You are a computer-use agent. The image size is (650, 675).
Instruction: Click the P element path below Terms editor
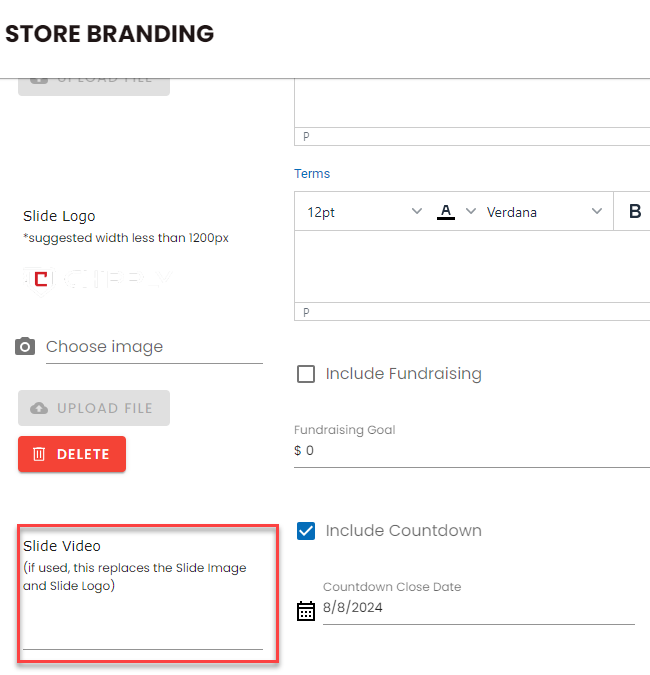point(306,313)
